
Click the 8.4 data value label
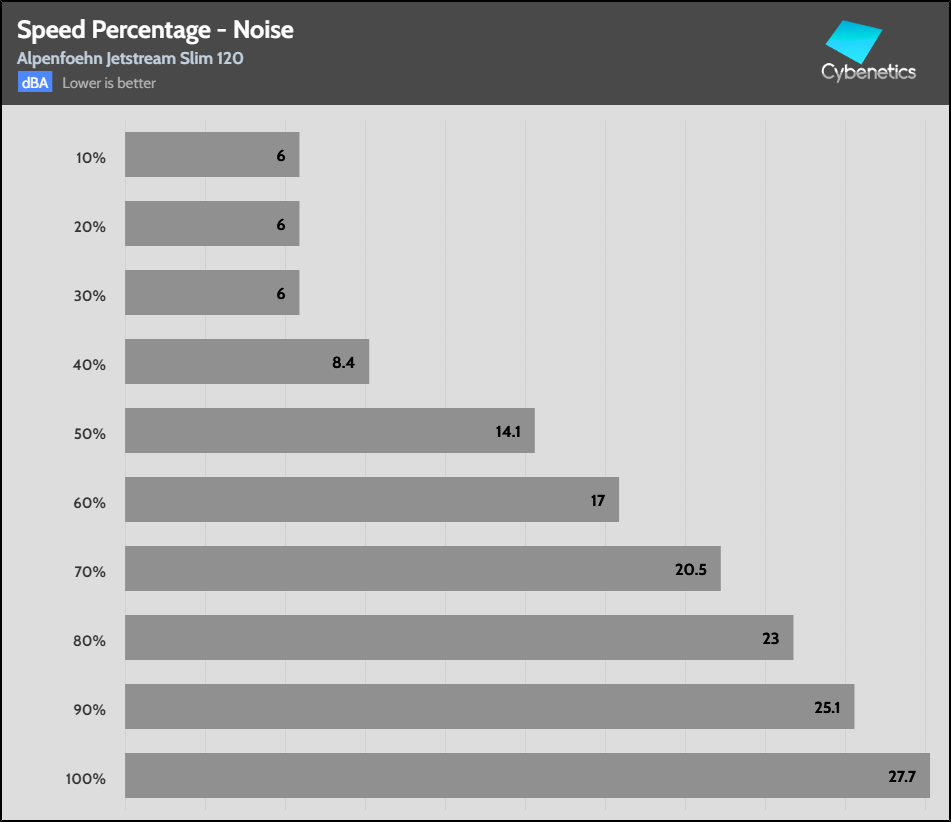(x=343, y=362)
